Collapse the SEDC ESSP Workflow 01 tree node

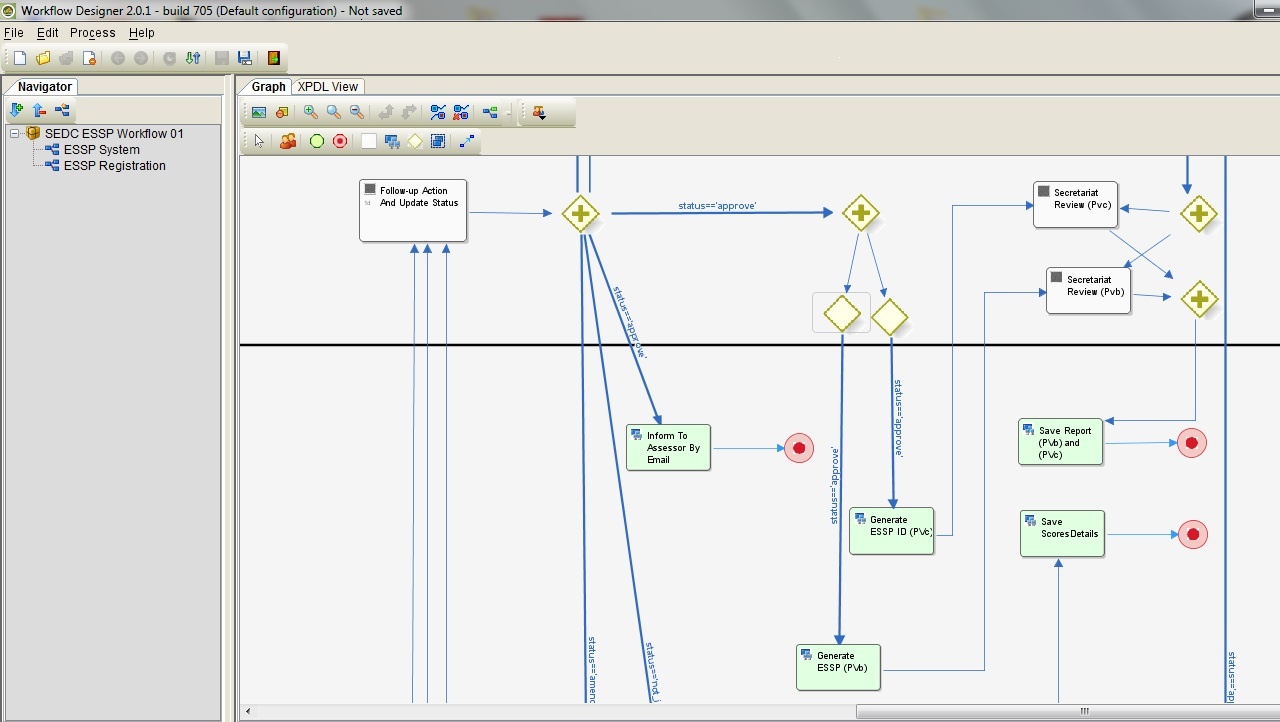pos(15,133)
